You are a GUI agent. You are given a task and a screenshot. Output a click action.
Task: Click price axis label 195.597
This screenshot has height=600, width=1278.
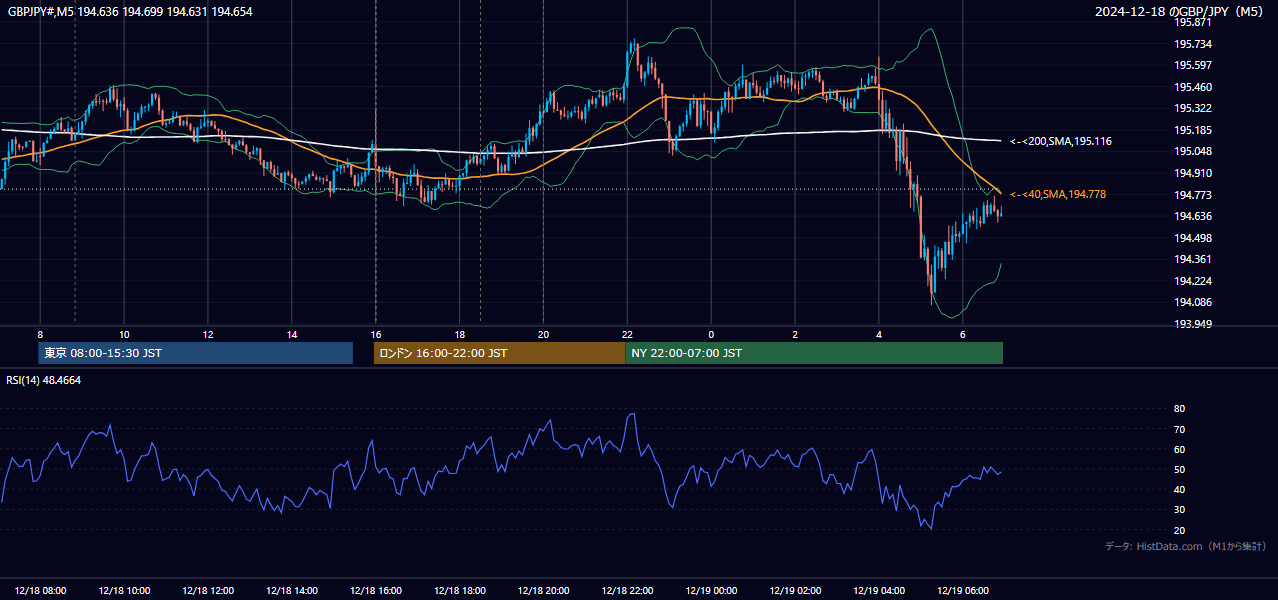click(1193, 65)
